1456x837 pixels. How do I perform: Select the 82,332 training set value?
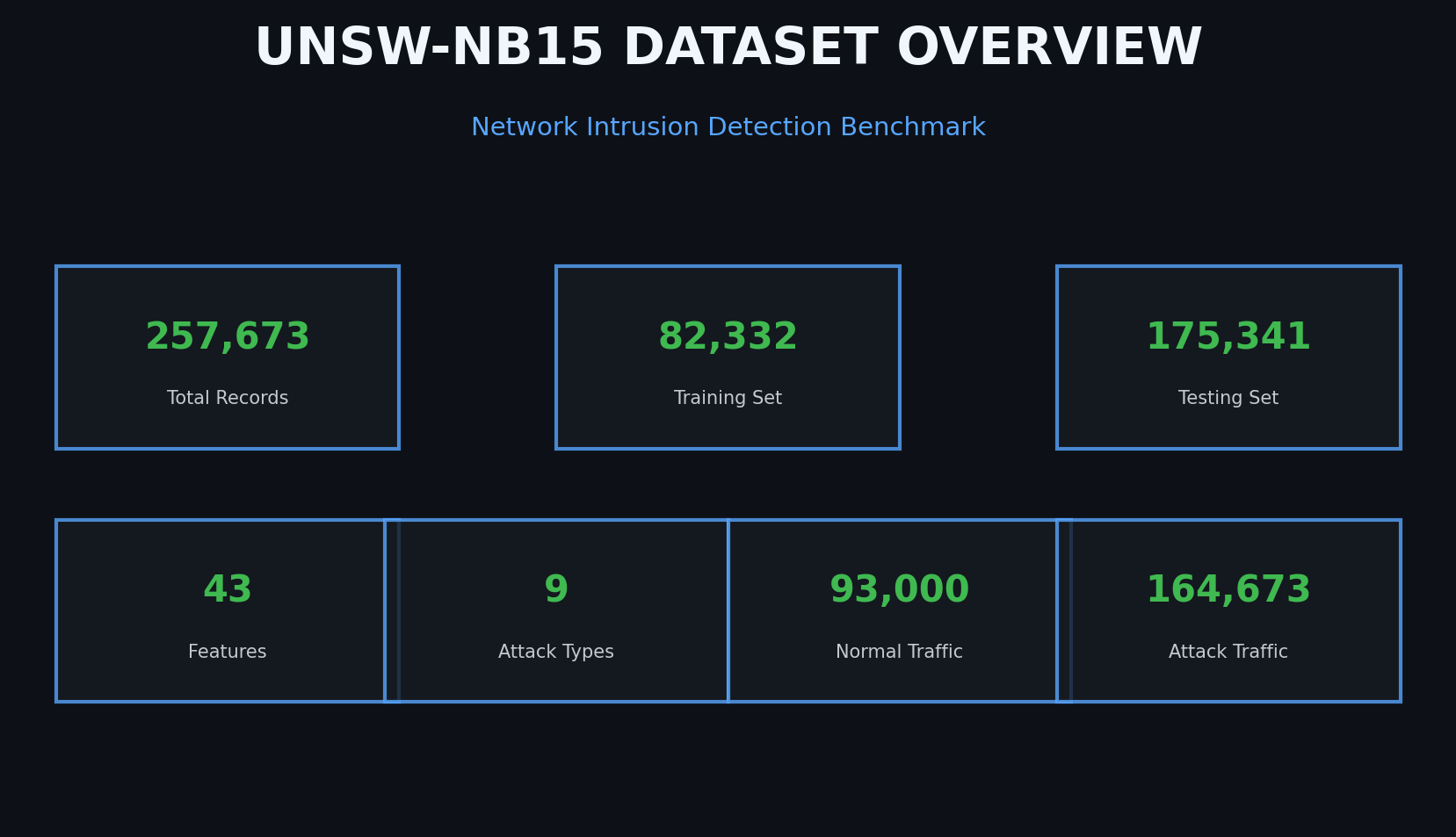[x=728, y=336]
